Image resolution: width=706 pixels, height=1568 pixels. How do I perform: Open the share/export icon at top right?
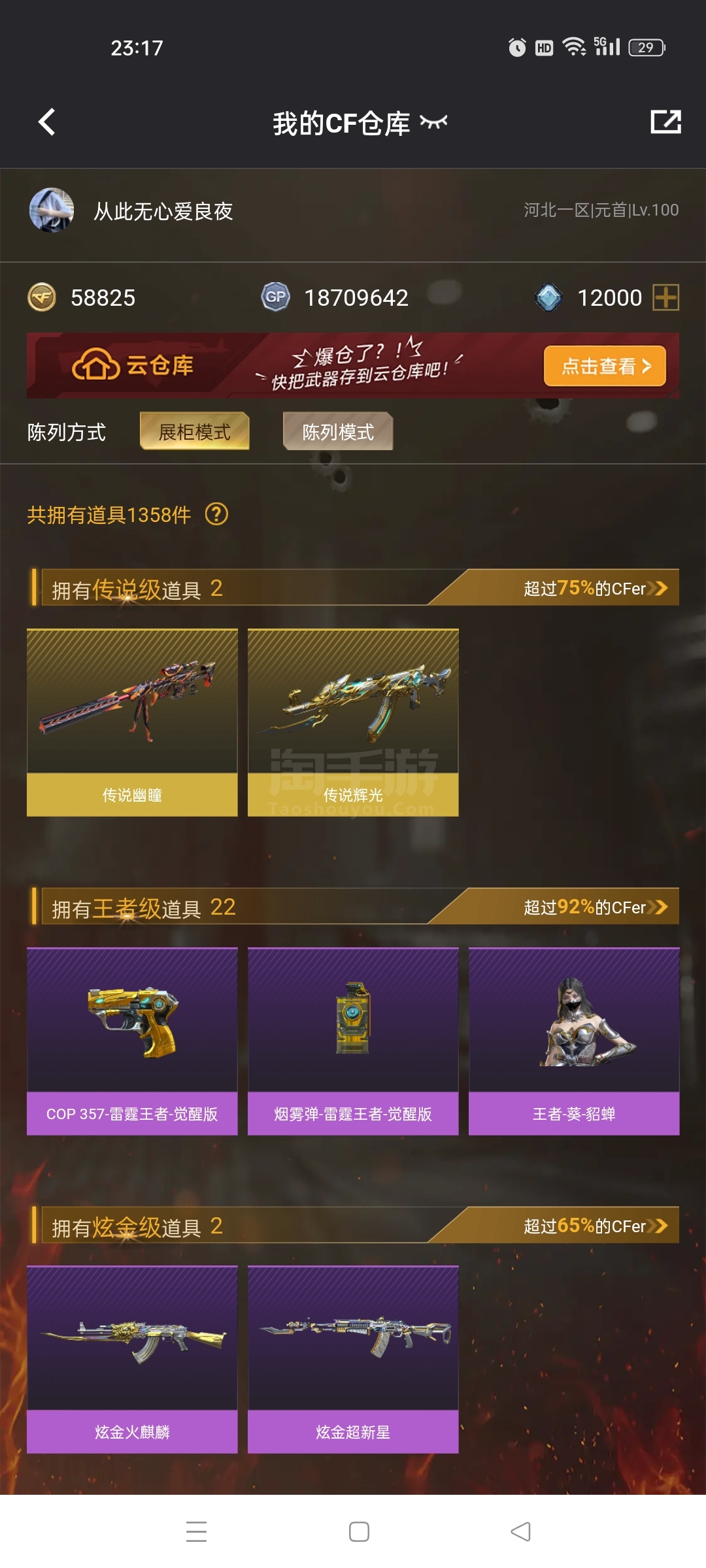pos(665,122)
